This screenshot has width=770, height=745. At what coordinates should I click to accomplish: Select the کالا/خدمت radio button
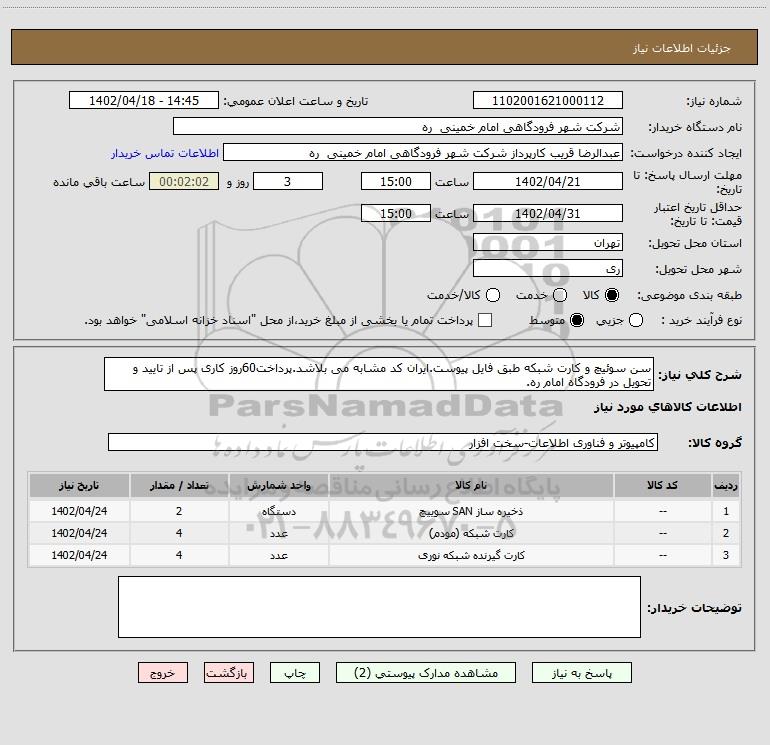click(493, 295)
